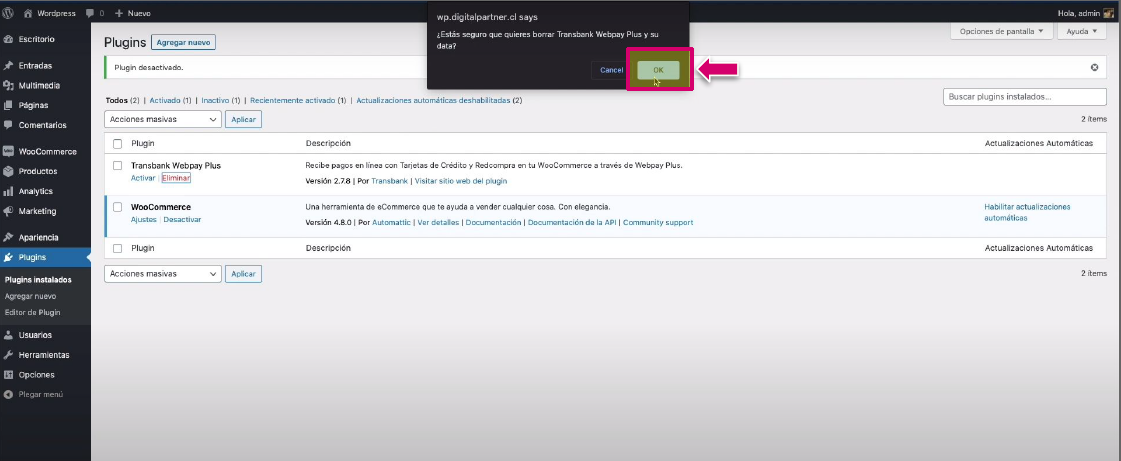Open Documentación de la API link
Screen dimensions: 1121x461
(572, 222)
